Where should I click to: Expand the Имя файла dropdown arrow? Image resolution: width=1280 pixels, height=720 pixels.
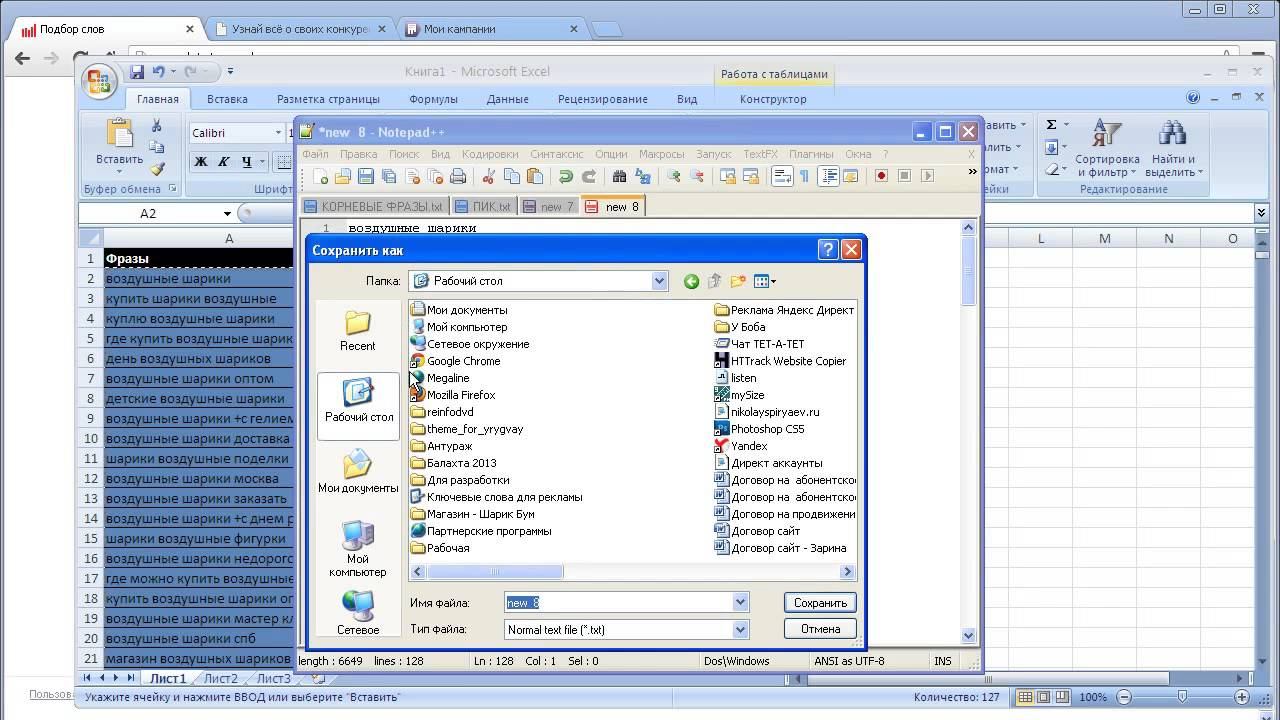click(740, 602)
